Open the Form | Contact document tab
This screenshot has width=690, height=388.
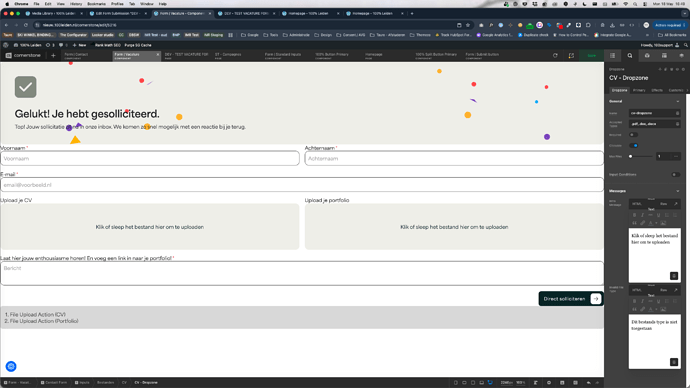87,55
